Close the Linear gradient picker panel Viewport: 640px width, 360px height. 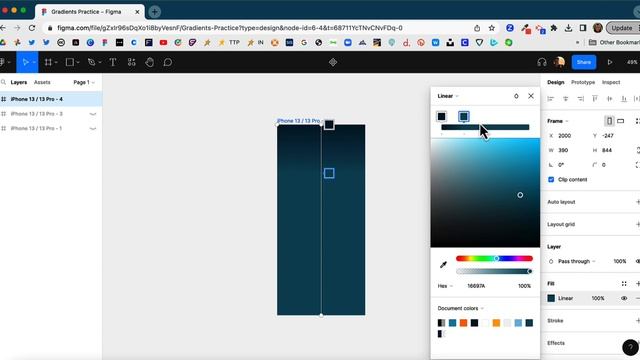[x=531, y=96]
